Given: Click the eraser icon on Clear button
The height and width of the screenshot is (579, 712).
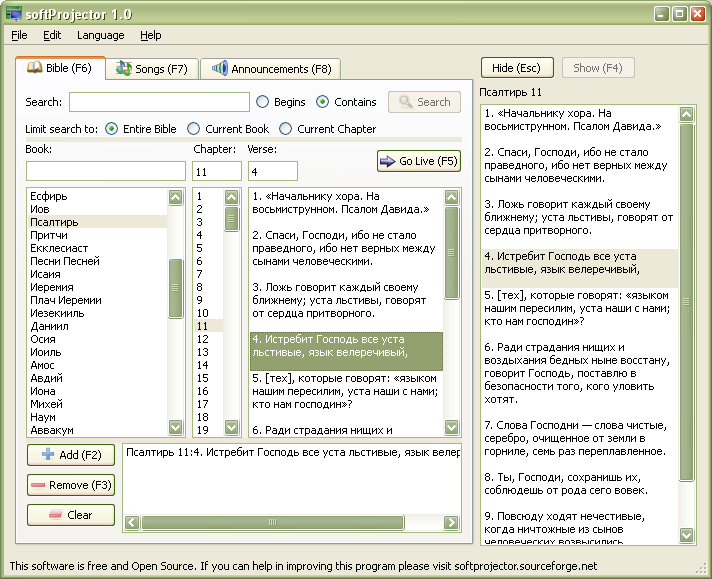Looking at the screenshot, I should [55, 515].
